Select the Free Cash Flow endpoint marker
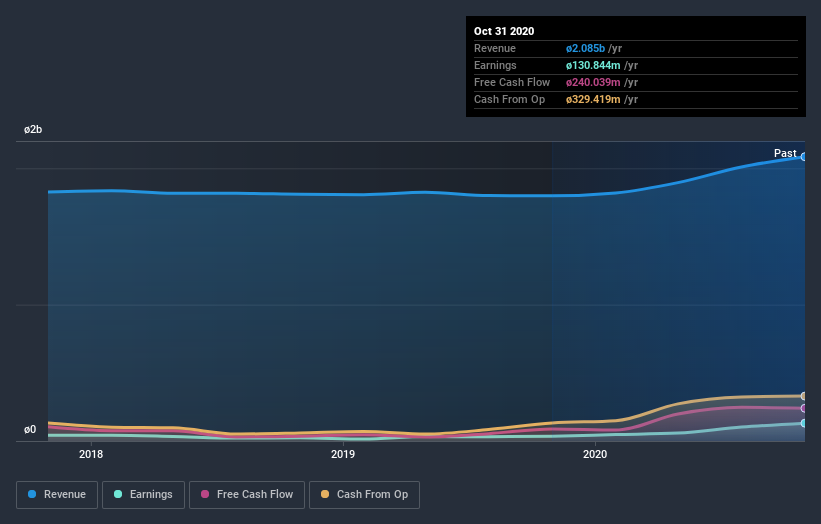 804,408
